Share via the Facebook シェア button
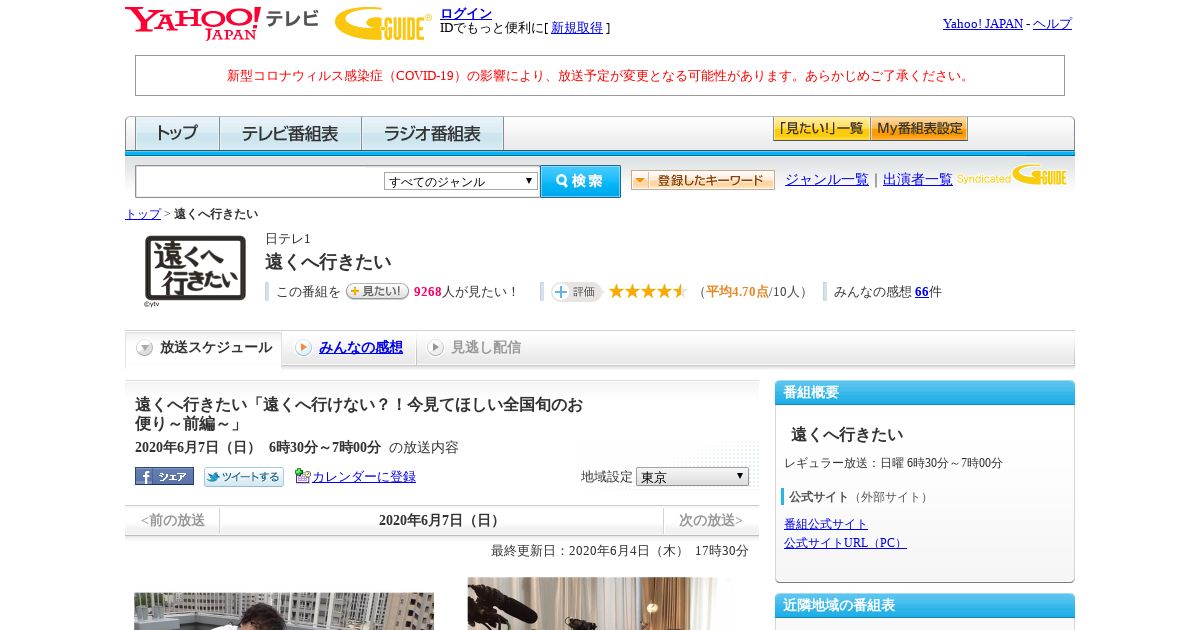This screenshot has width=1200, height=630. tap(164, 476)
